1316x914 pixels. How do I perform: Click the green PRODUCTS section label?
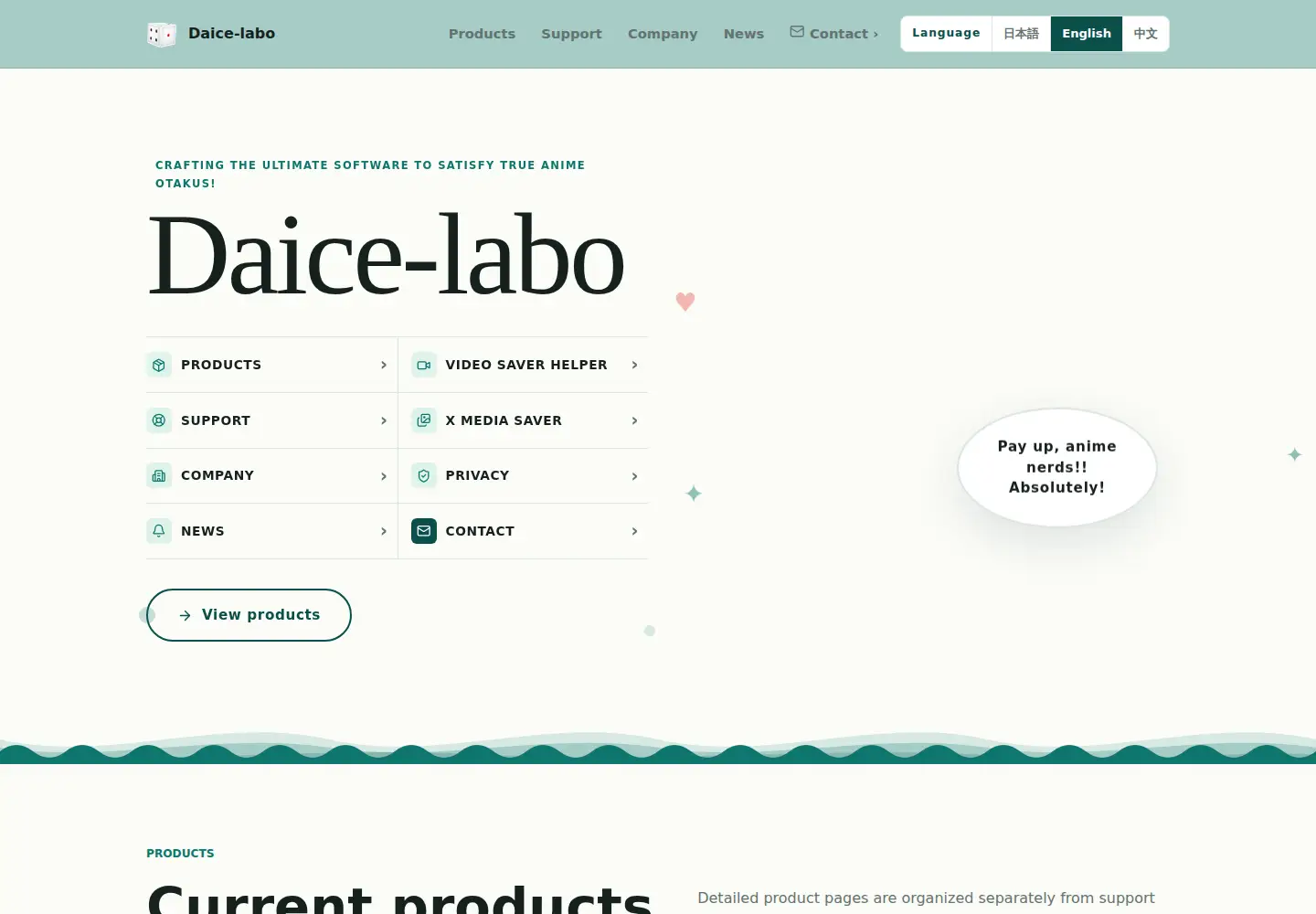(x=180, y=853)
